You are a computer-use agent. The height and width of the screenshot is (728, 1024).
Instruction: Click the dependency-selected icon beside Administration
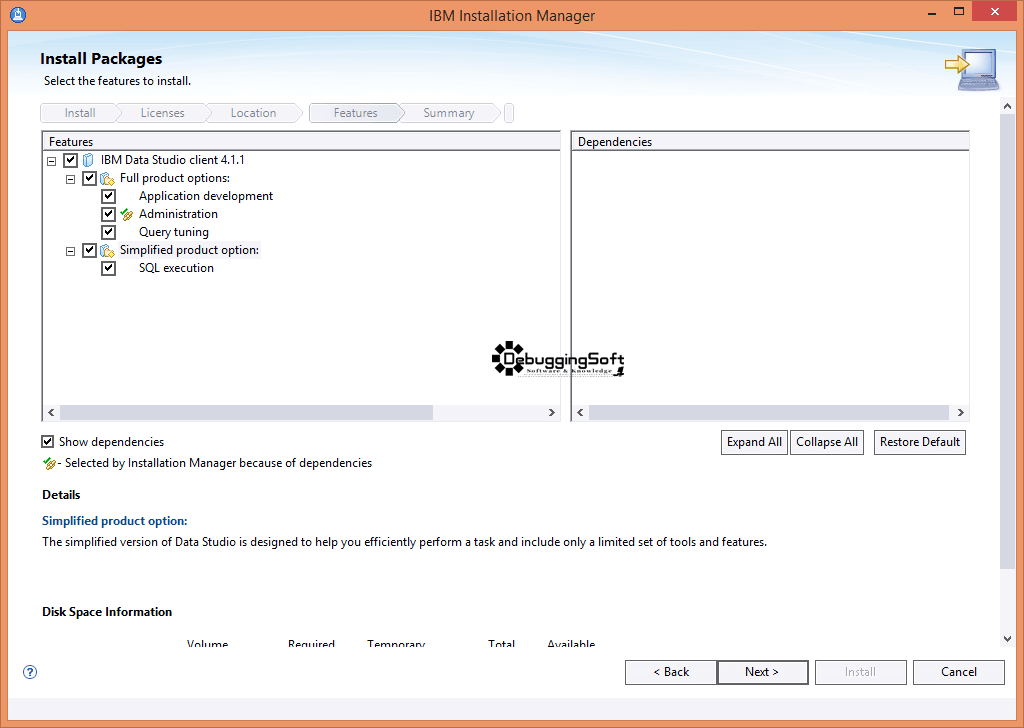coord(127,214)
